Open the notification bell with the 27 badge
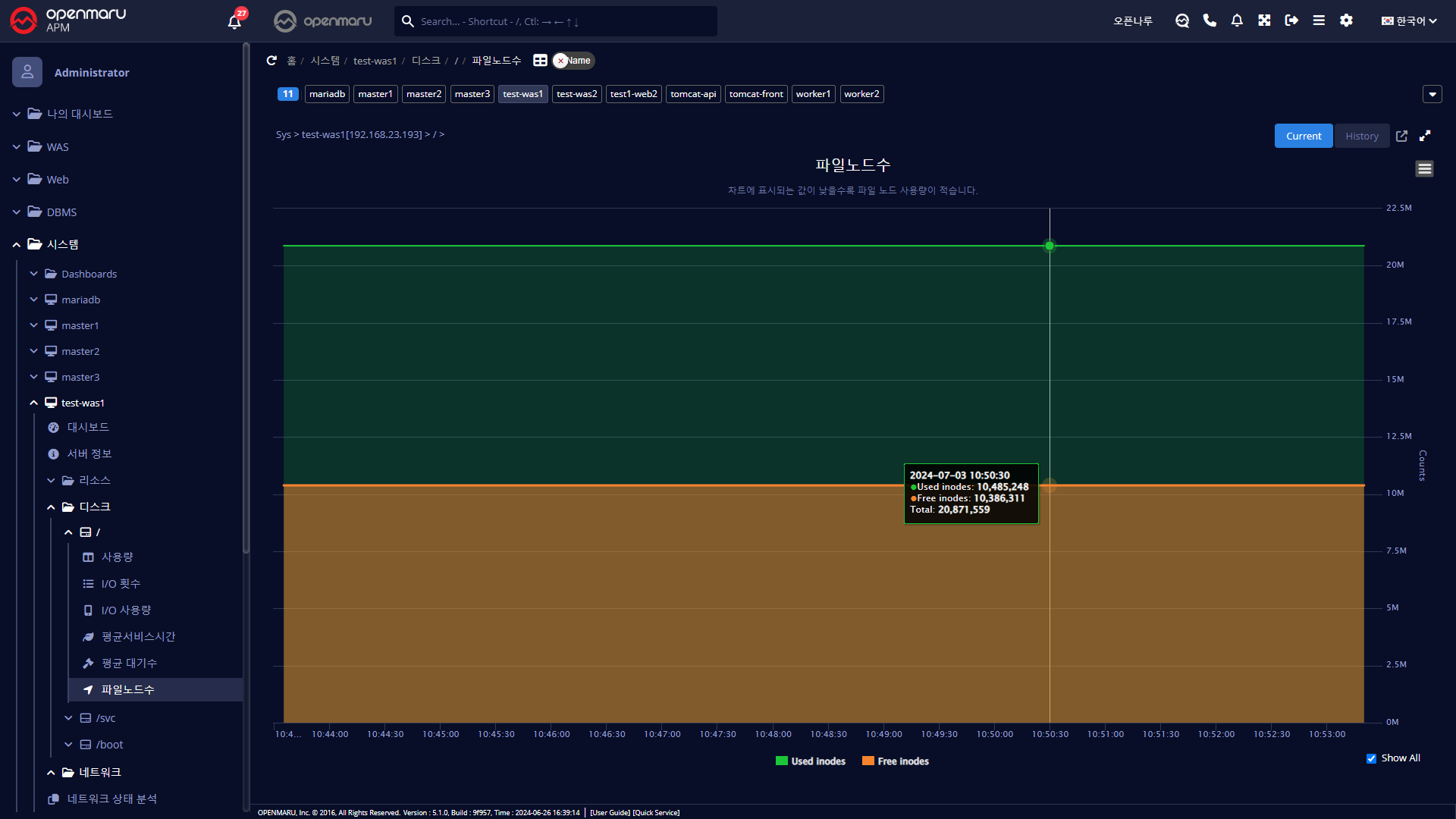This screenshot has height=819, width=1456. (234, 21)
